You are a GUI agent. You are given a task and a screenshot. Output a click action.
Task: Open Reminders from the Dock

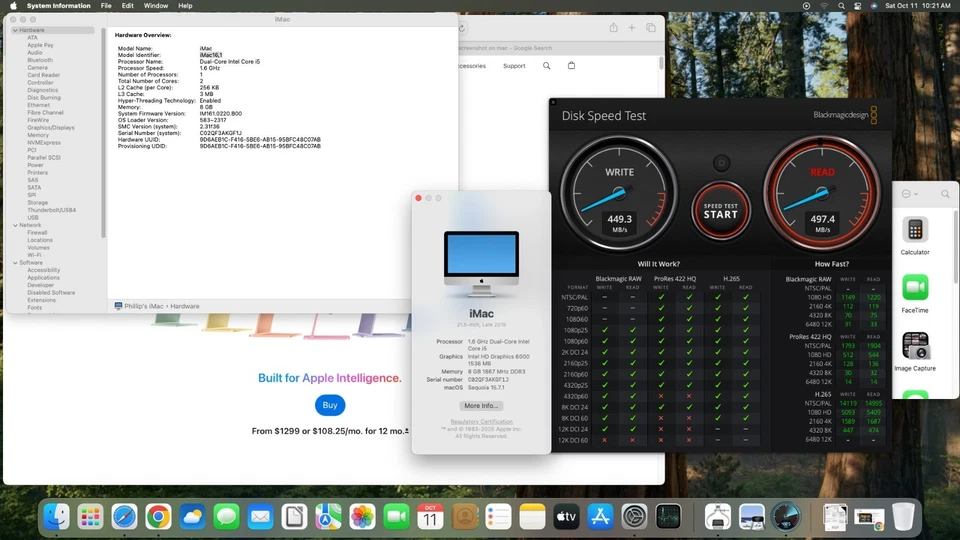(498, 517)
